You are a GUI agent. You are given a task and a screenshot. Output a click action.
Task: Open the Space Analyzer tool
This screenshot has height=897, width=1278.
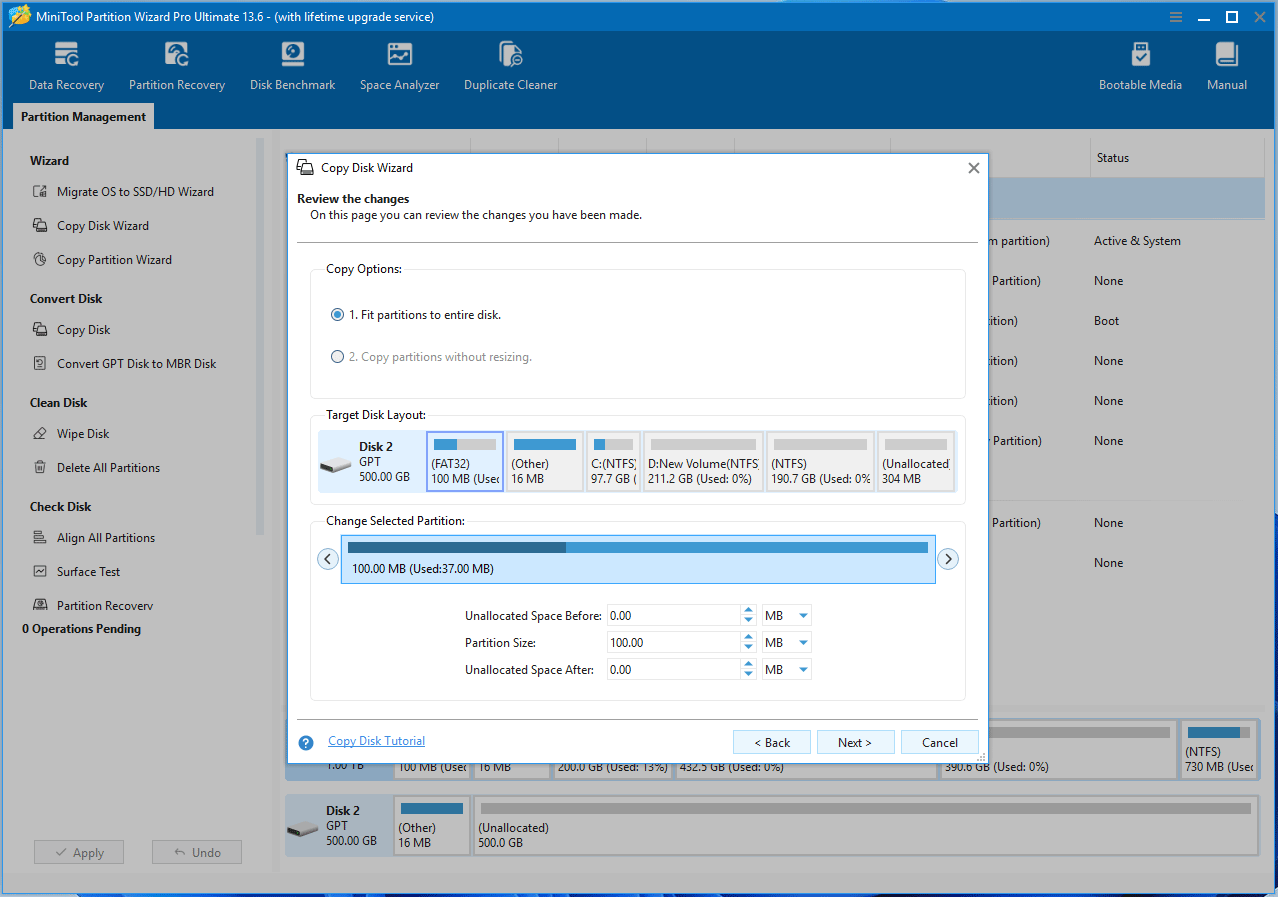(399, 66)
